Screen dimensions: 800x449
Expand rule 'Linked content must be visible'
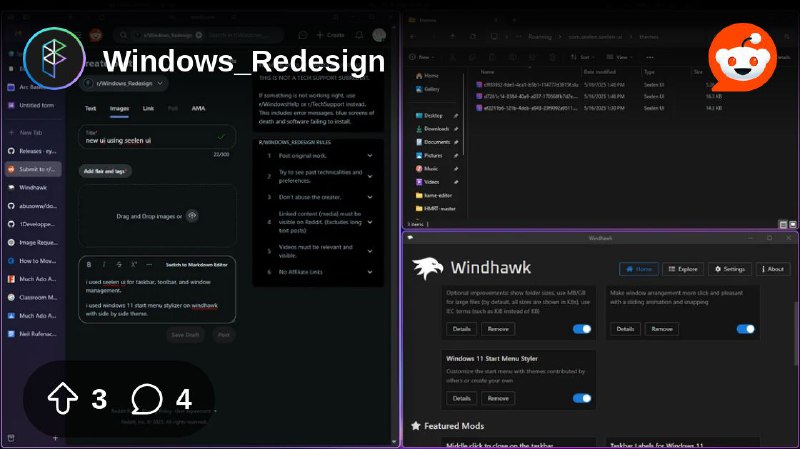point(370,222)
